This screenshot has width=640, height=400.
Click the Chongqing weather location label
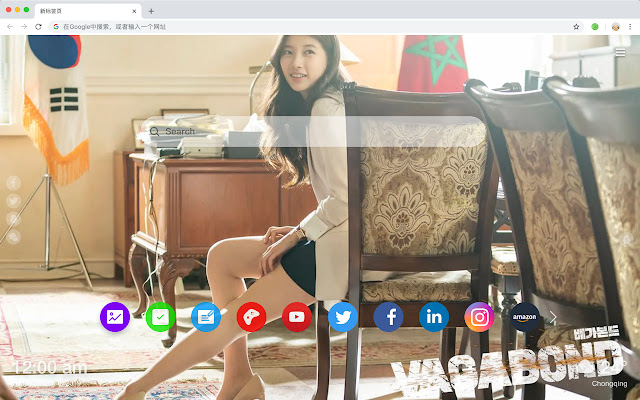(x=609, y=384)
